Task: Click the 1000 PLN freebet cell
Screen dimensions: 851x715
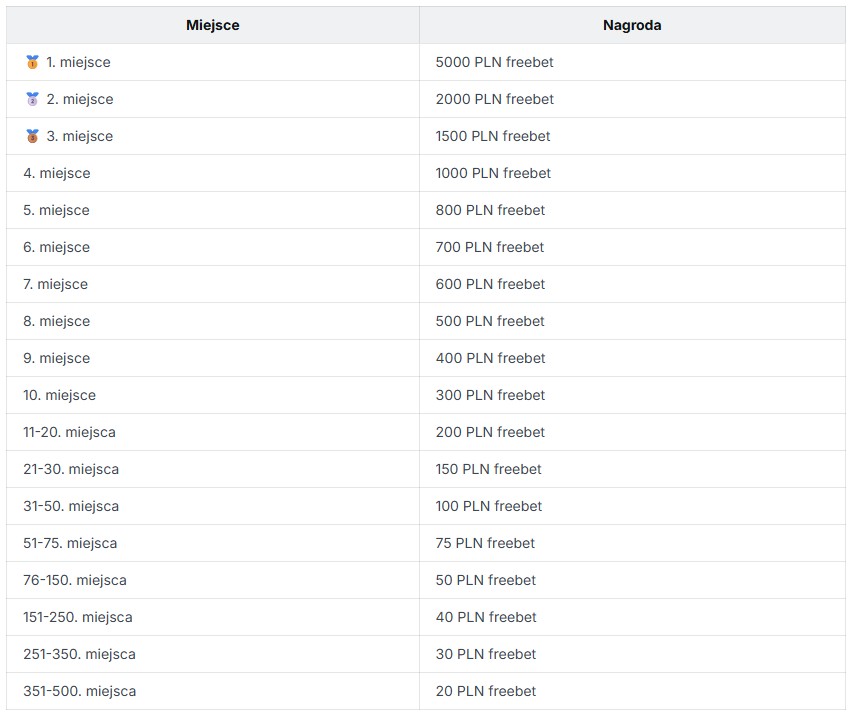Action: click(x=493, y=173)
